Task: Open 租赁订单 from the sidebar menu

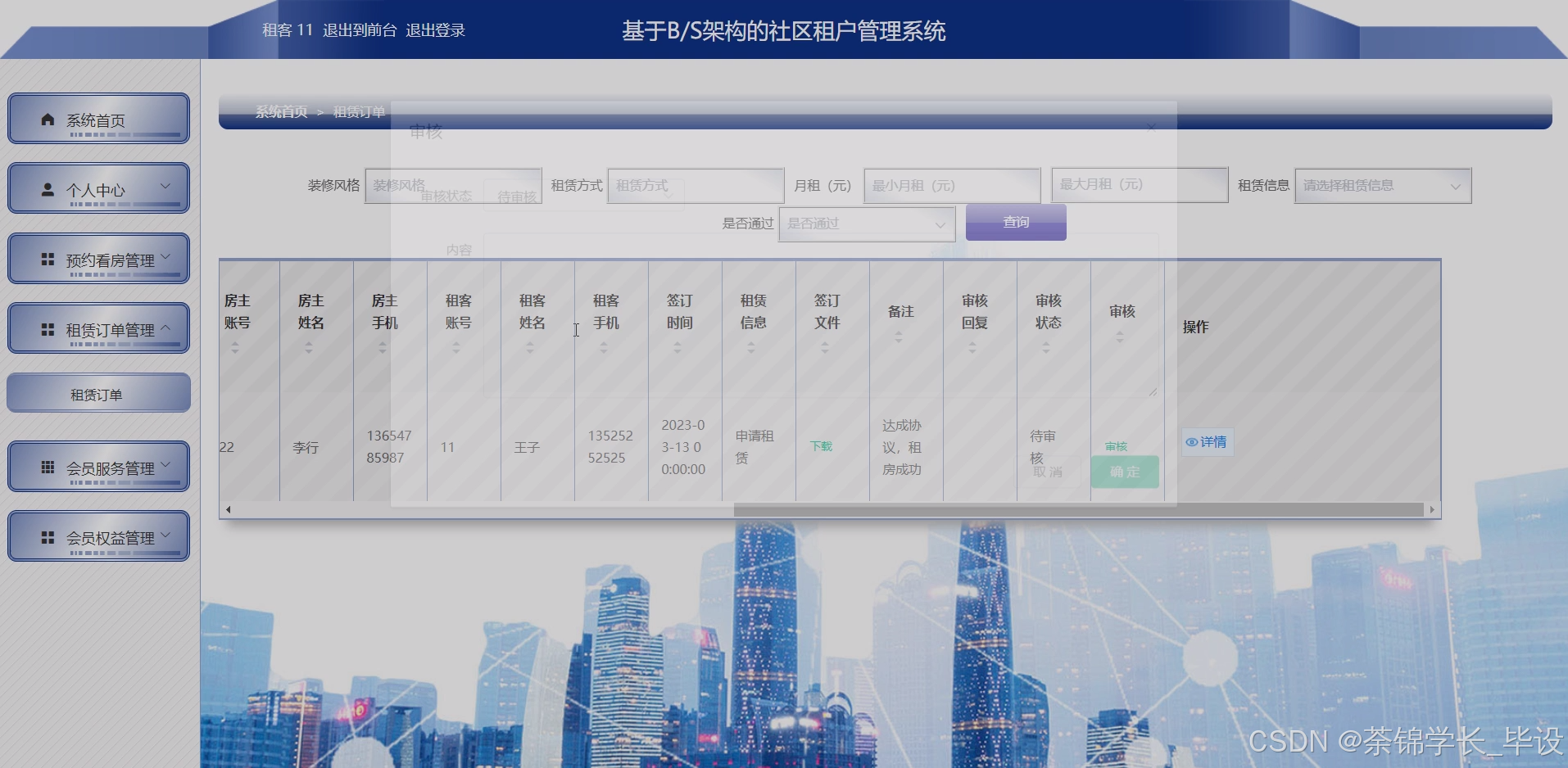Action: pyautogui.click(x=97, y=393)
